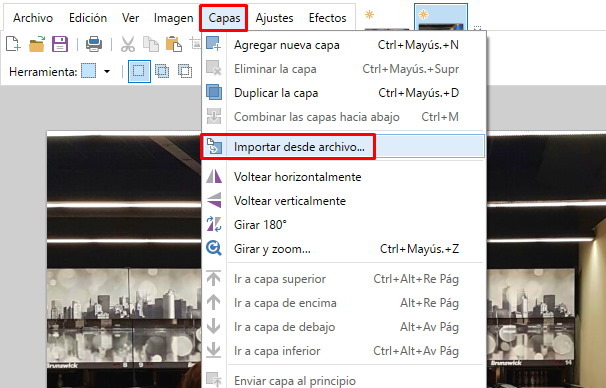Toggle Exclude selection mode icon

click(185, 71)
